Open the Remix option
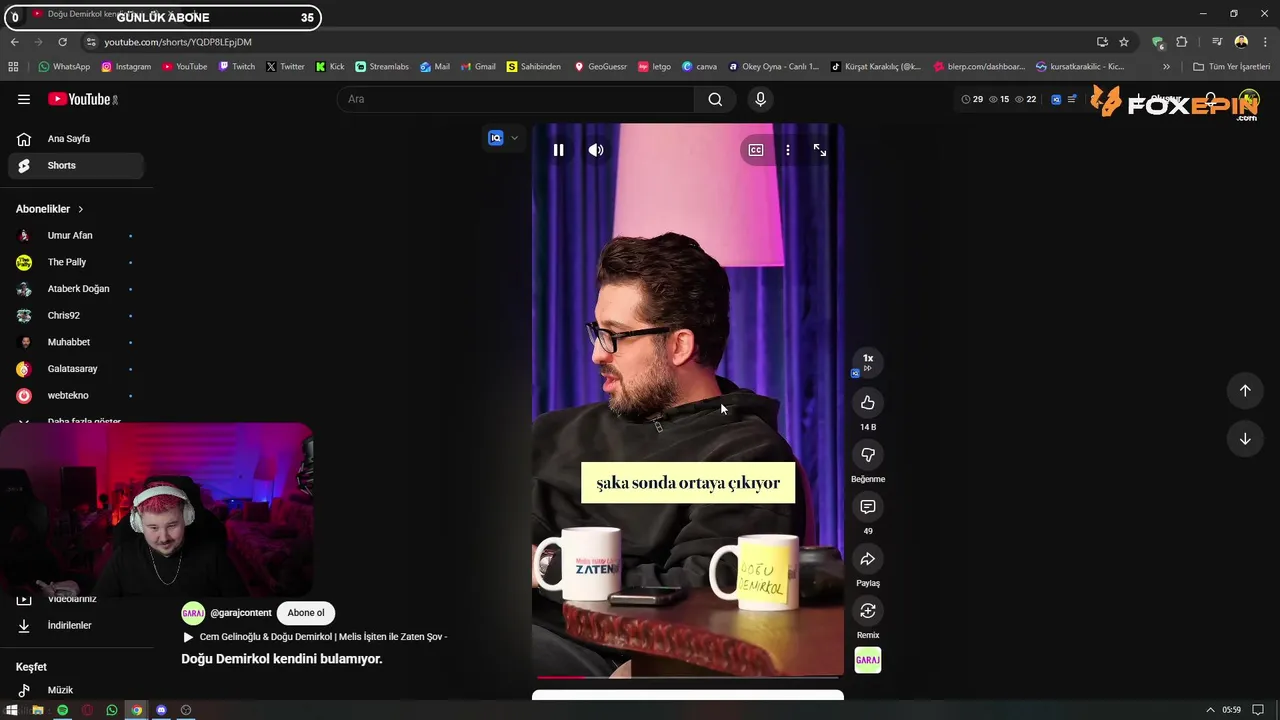 coord(868,611)
